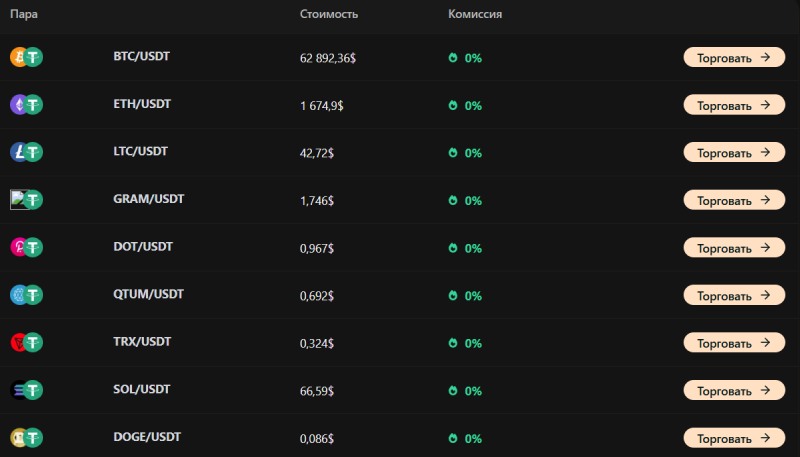Click the fire commission icon for DOGE/USDT
This screenshot has width=800, height=457.
tap(453, 438)
